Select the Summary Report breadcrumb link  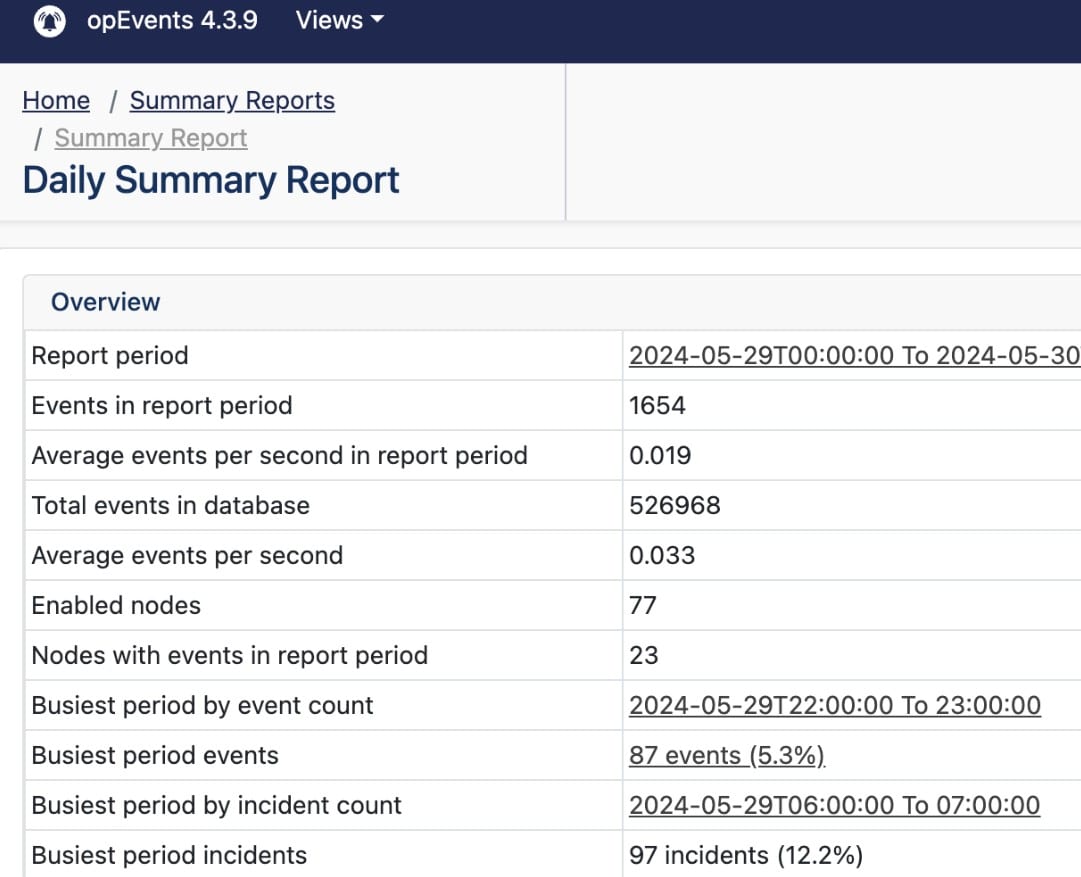pos(150,138)
